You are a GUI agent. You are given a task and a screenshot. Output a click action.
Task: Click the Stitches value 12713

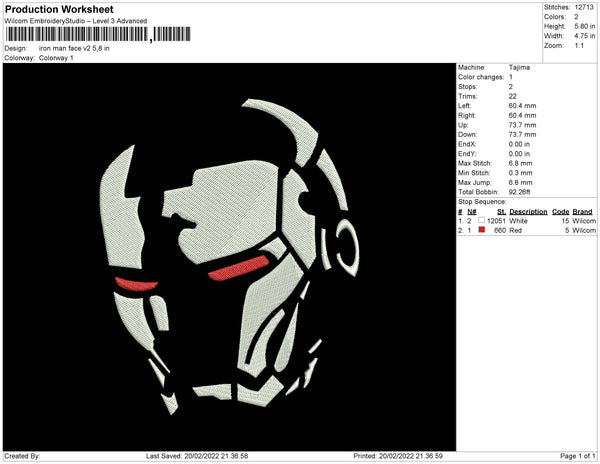(584, 7)
